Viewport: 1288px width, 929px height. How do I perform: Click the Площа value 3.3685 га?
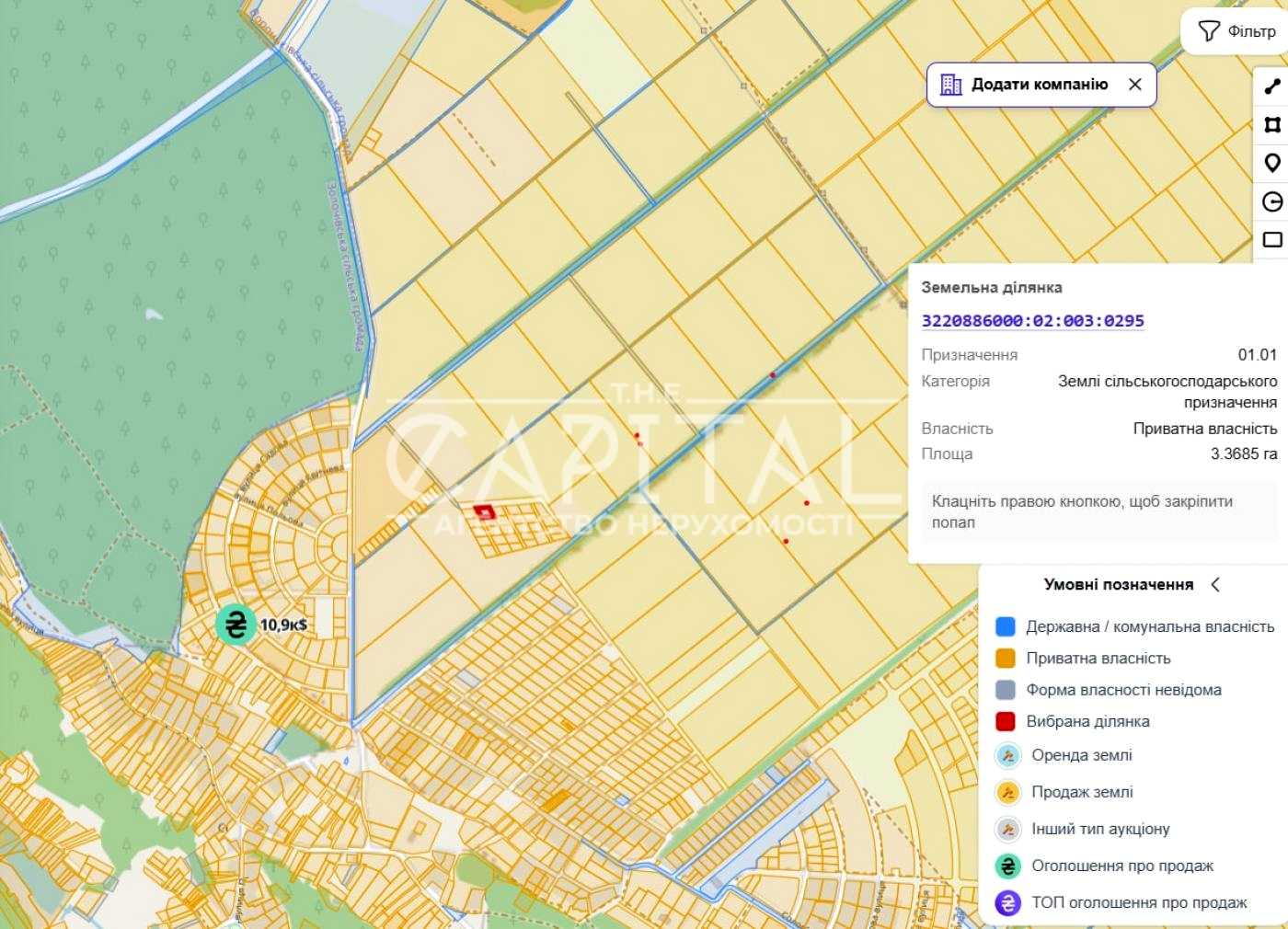coord(1244,454)
